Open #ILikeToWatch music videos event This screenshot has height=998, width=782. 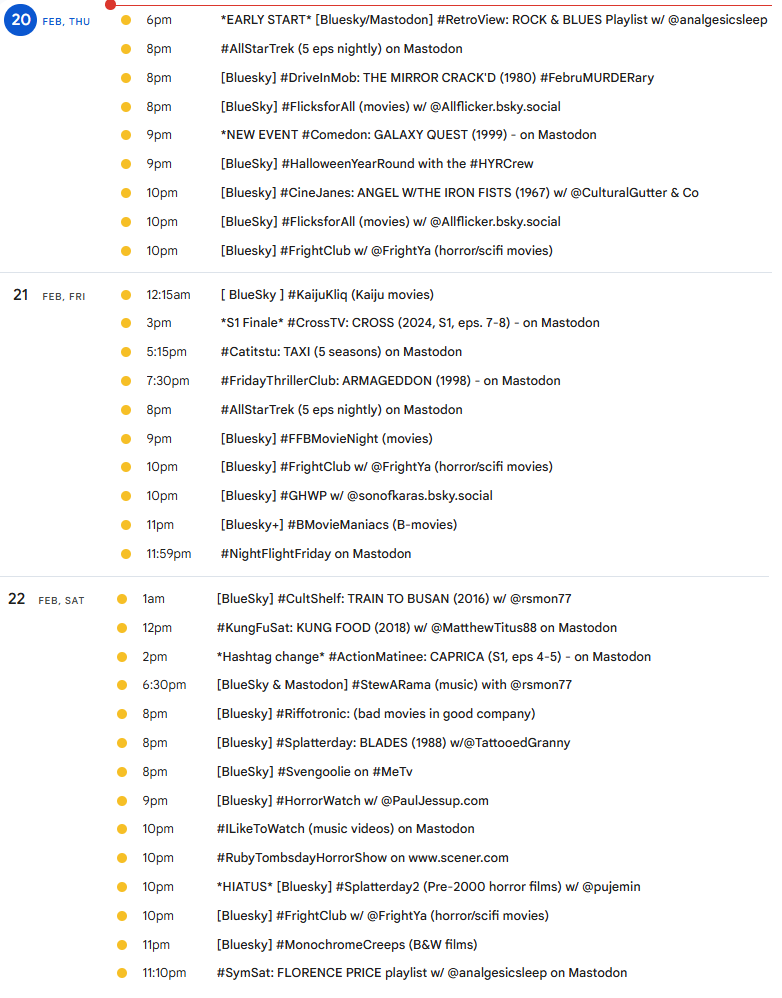click(346, 829)
